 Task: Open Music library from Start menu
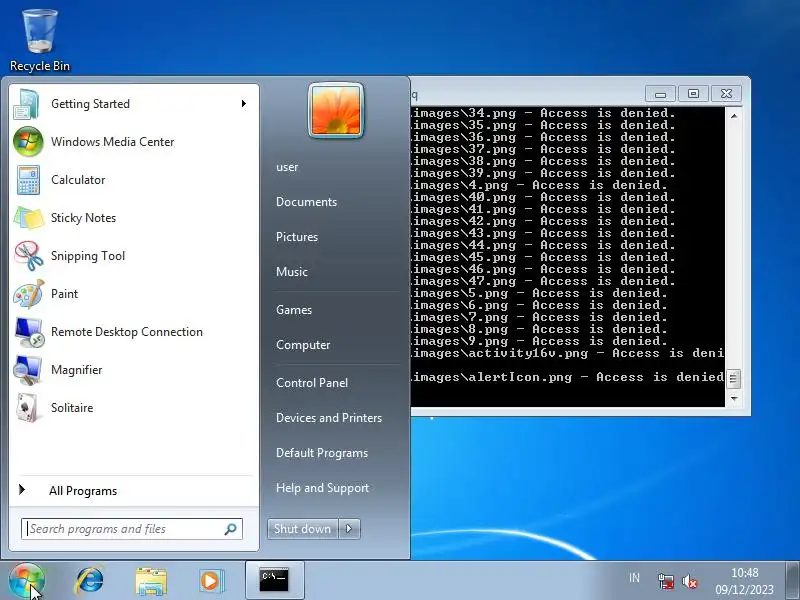tap(292, 272)
